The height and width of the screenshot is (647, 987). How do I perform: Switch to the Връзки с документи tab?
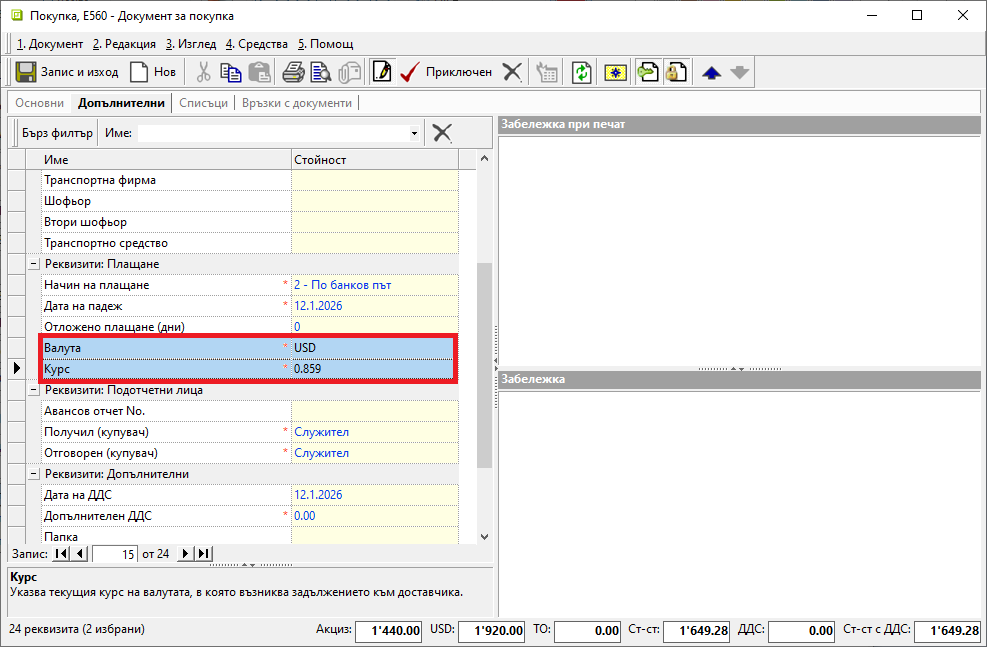tap(297, 103)
